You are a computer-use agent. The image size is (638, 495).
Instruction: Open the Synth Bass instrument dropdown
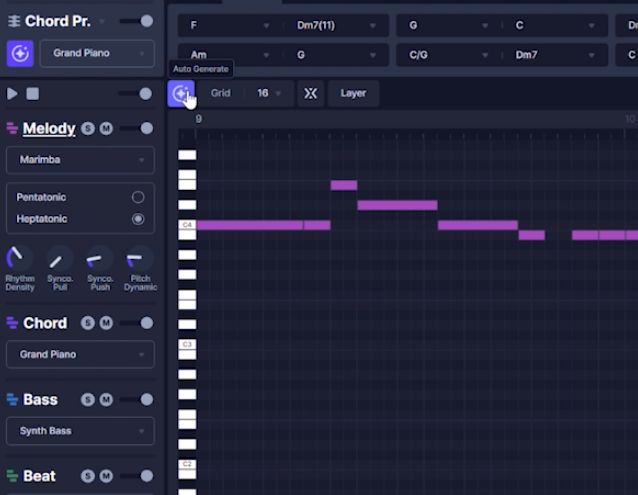(x=80, y=431)
